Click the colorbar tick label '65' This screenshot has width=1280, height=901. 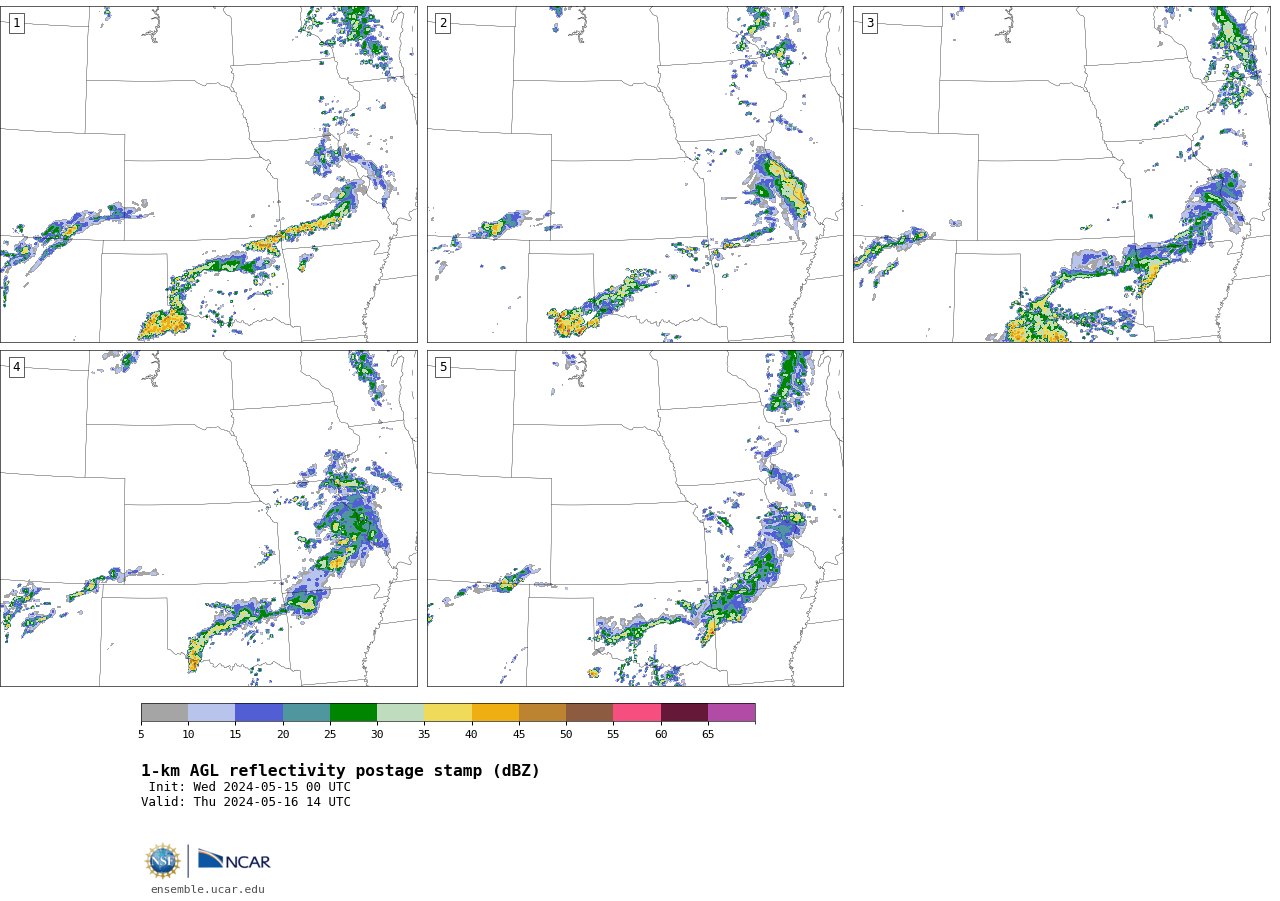pyautogui.click(x=708, y=735)
